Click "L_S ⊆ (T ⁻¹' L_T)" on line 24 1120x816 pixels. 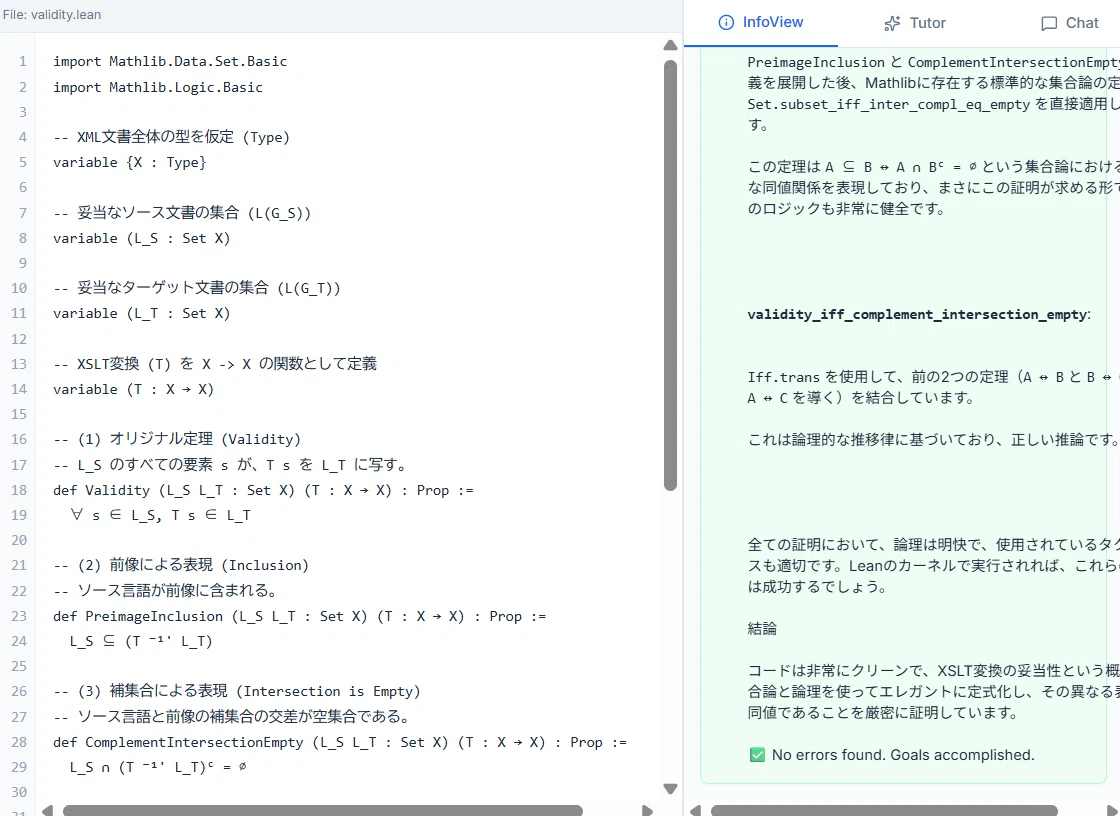(x=141, y=641)
